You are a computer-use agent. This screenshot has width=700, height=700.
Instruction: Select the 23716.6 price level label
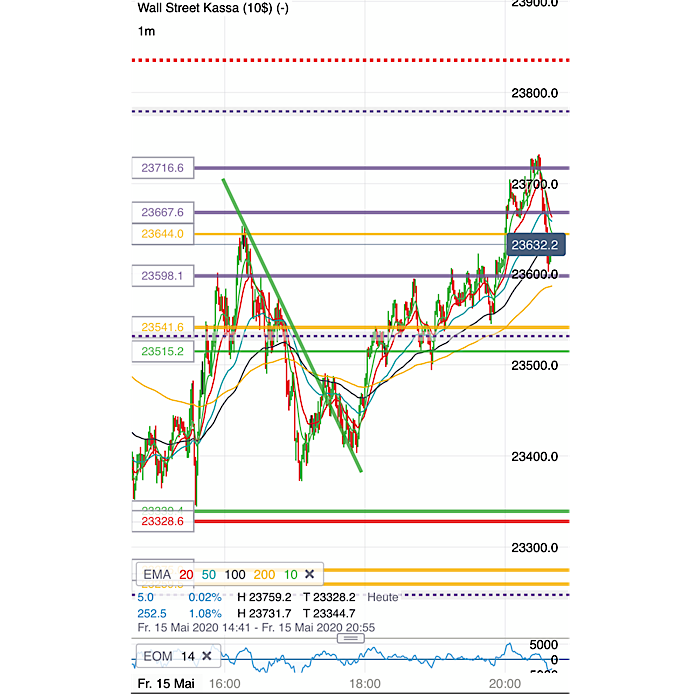pos(163,168)
